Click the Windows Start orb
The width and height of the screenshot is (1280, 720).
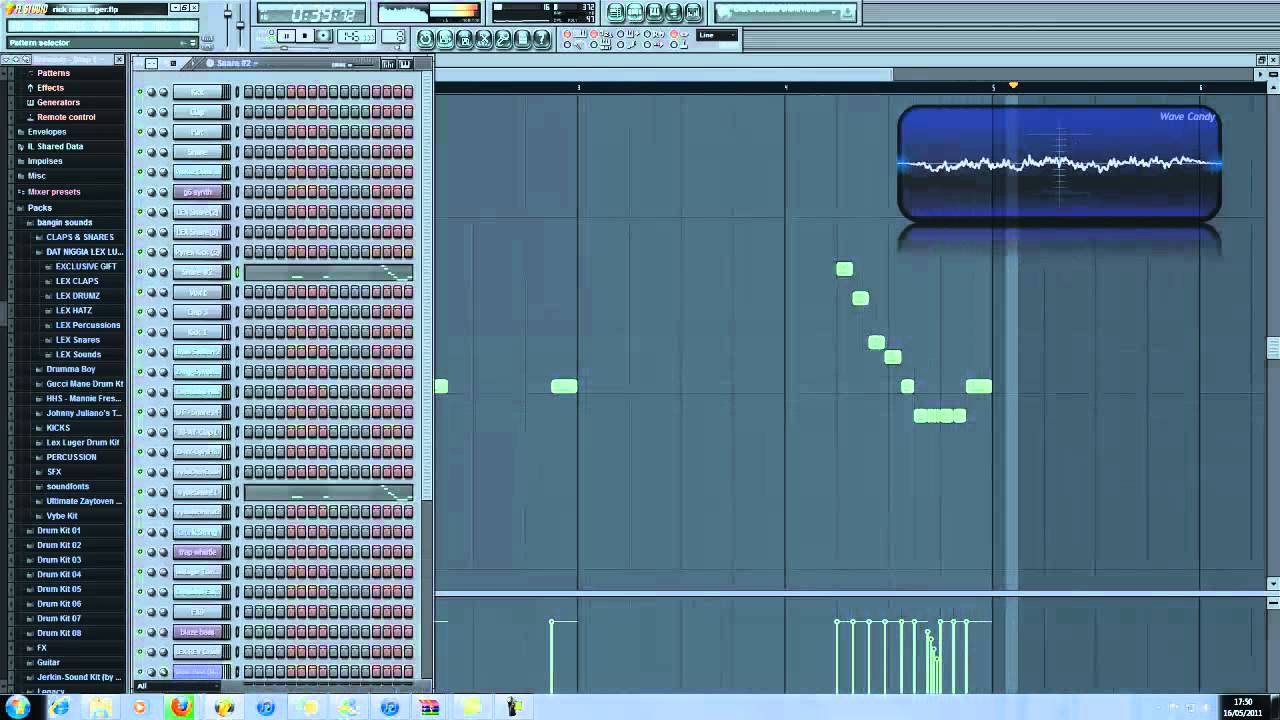coord(17,707)
